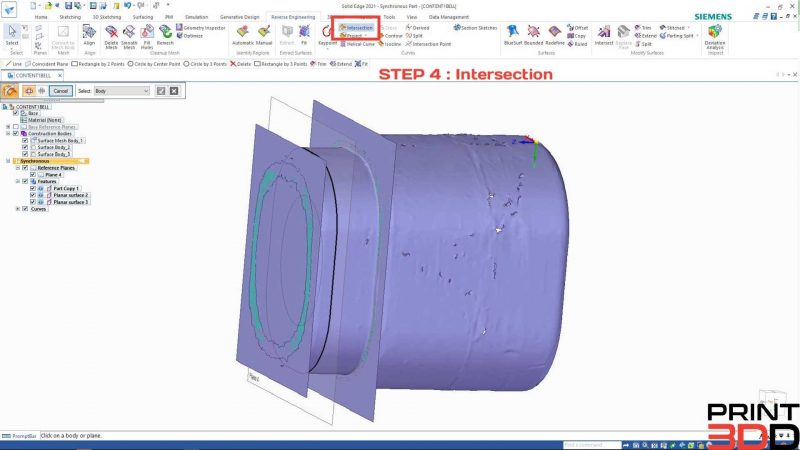Open the Data Management tab
The height and width of the screenshot is (450, 800).
pyautogui.click(x=448, y=17)
